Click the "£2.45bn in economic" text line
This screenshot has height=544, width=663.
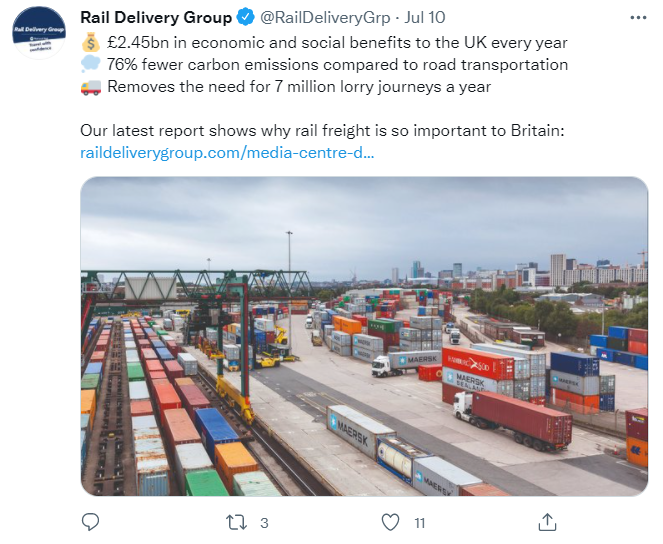[x=337, y=43]
